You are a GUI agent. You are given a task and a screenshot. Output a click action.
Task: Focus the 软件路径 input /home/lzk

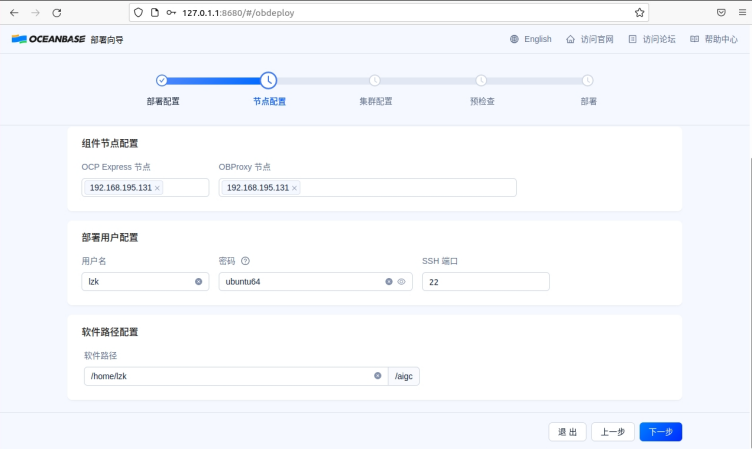(236, 376)
